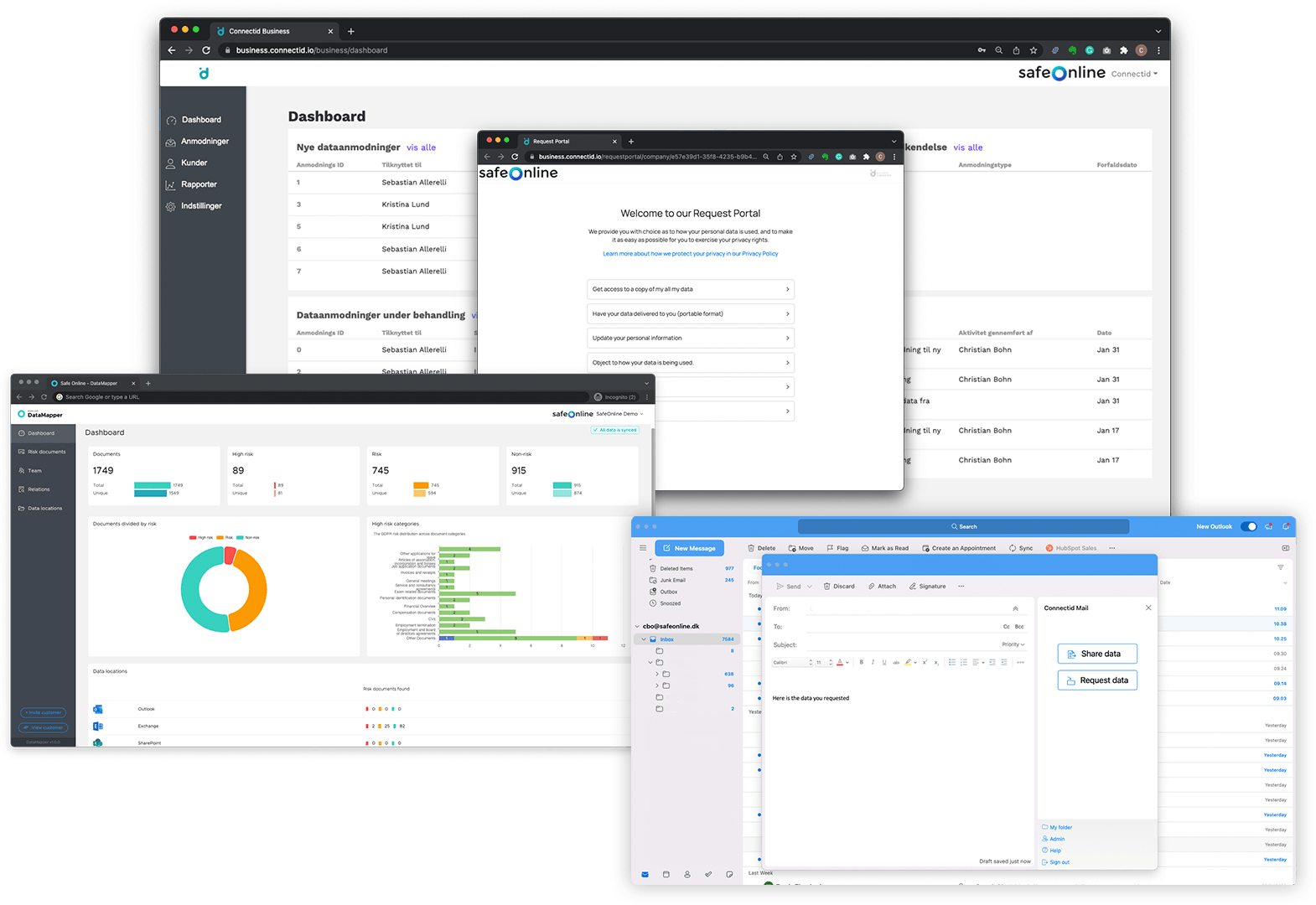Open extensions puzzle icon in Connectid Business browser
Screen dimensions: 1316x905
click(1123, 50)
